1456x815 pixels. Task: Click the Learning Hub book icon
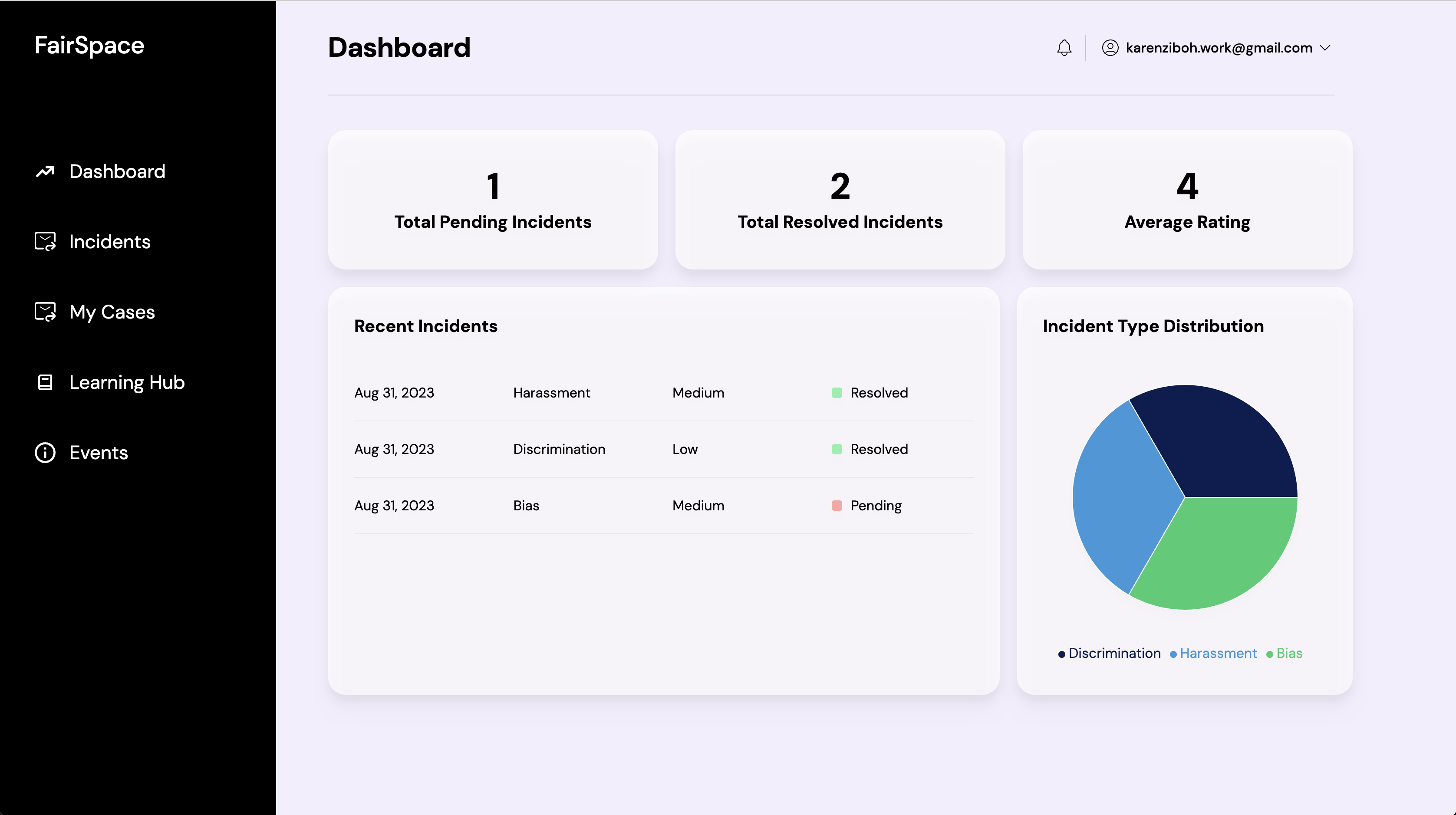pyautogui.click(x=45, y=382)
